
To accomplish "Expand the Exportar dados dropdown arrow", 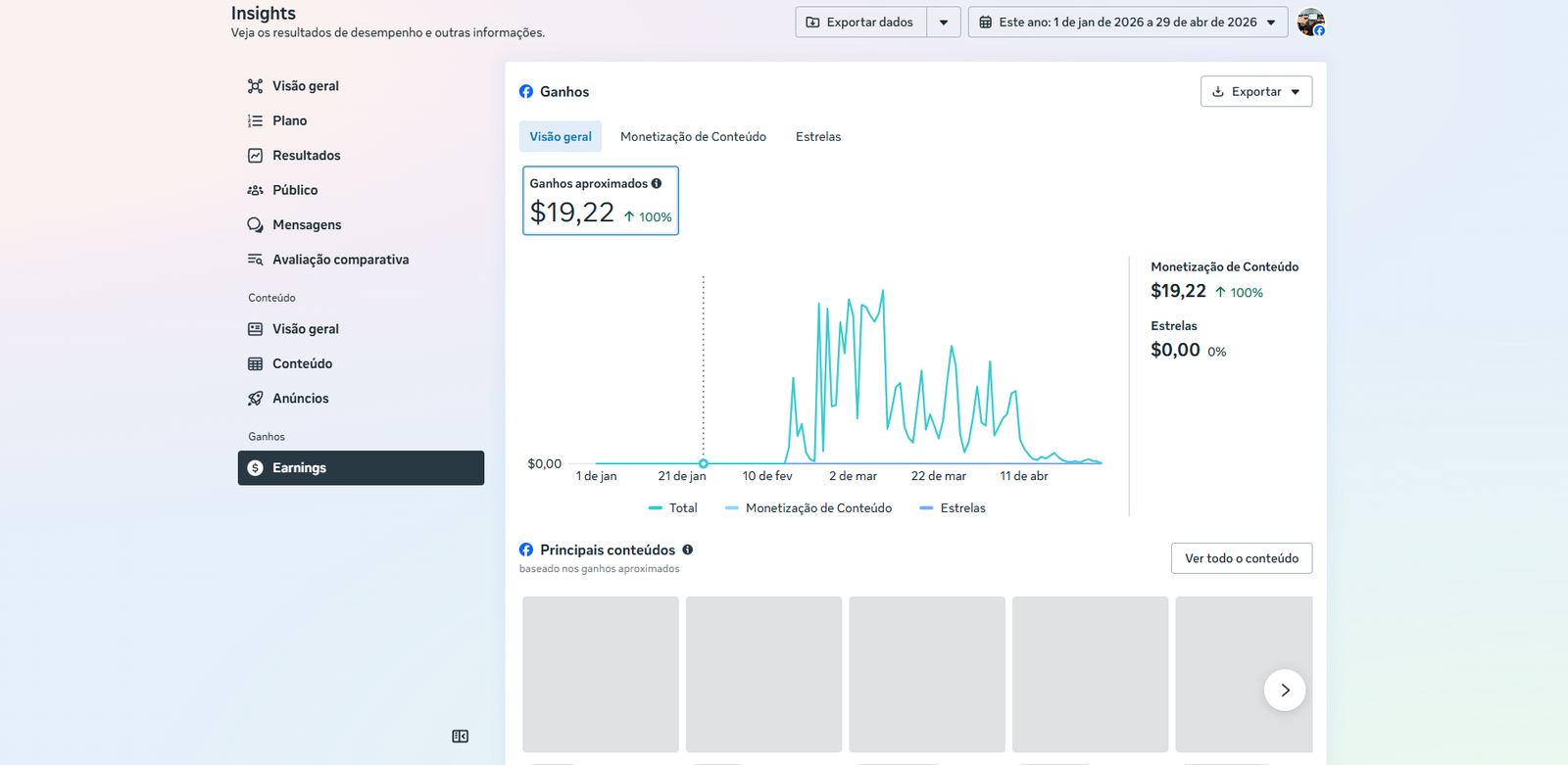I will click(x=944, y=23).
